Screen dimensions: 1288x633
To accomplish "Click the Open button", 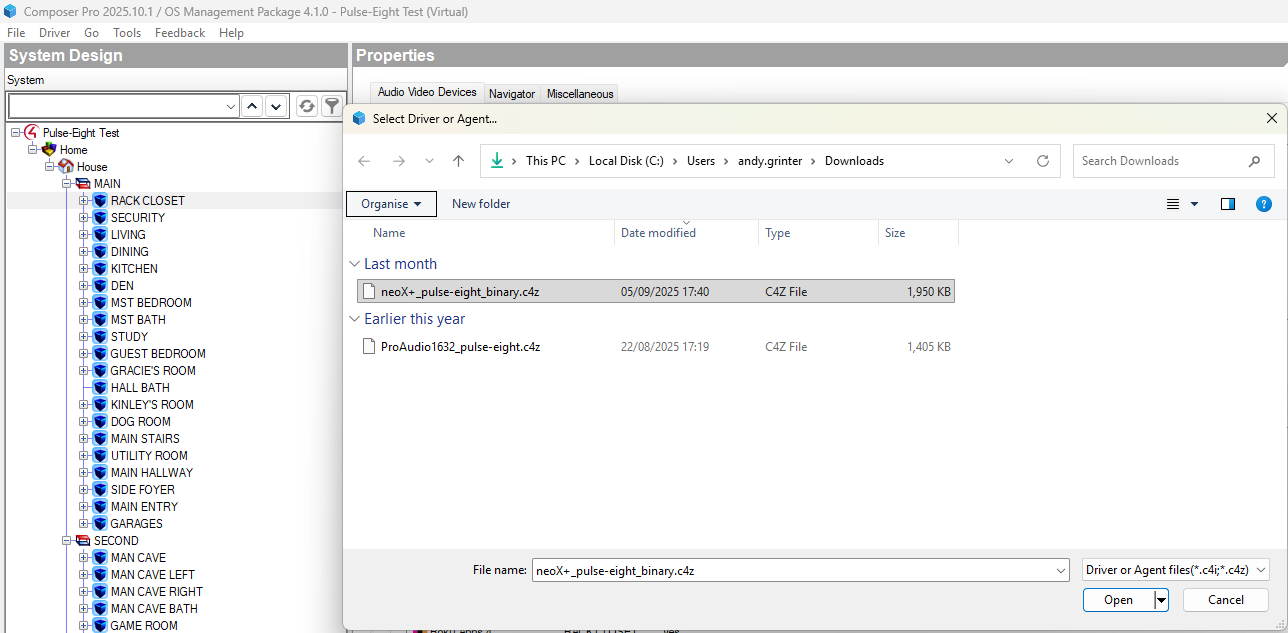I will point(1118,600).
